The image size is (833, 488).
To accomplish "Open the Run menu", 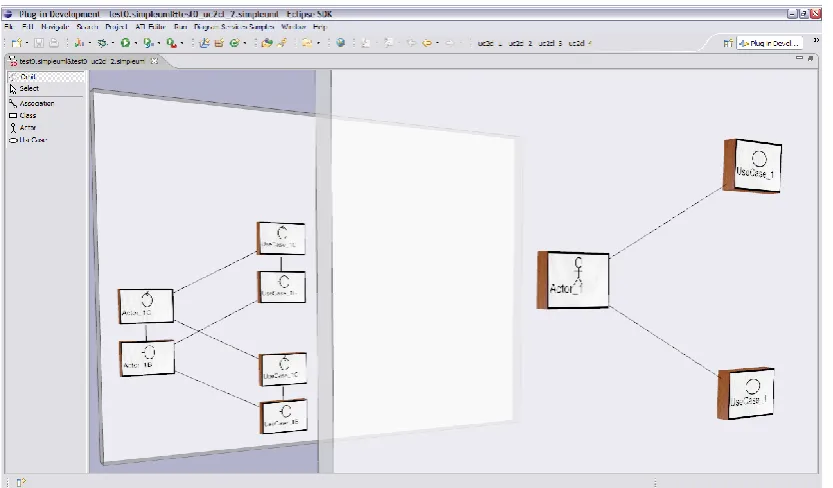I will (180, 27).
